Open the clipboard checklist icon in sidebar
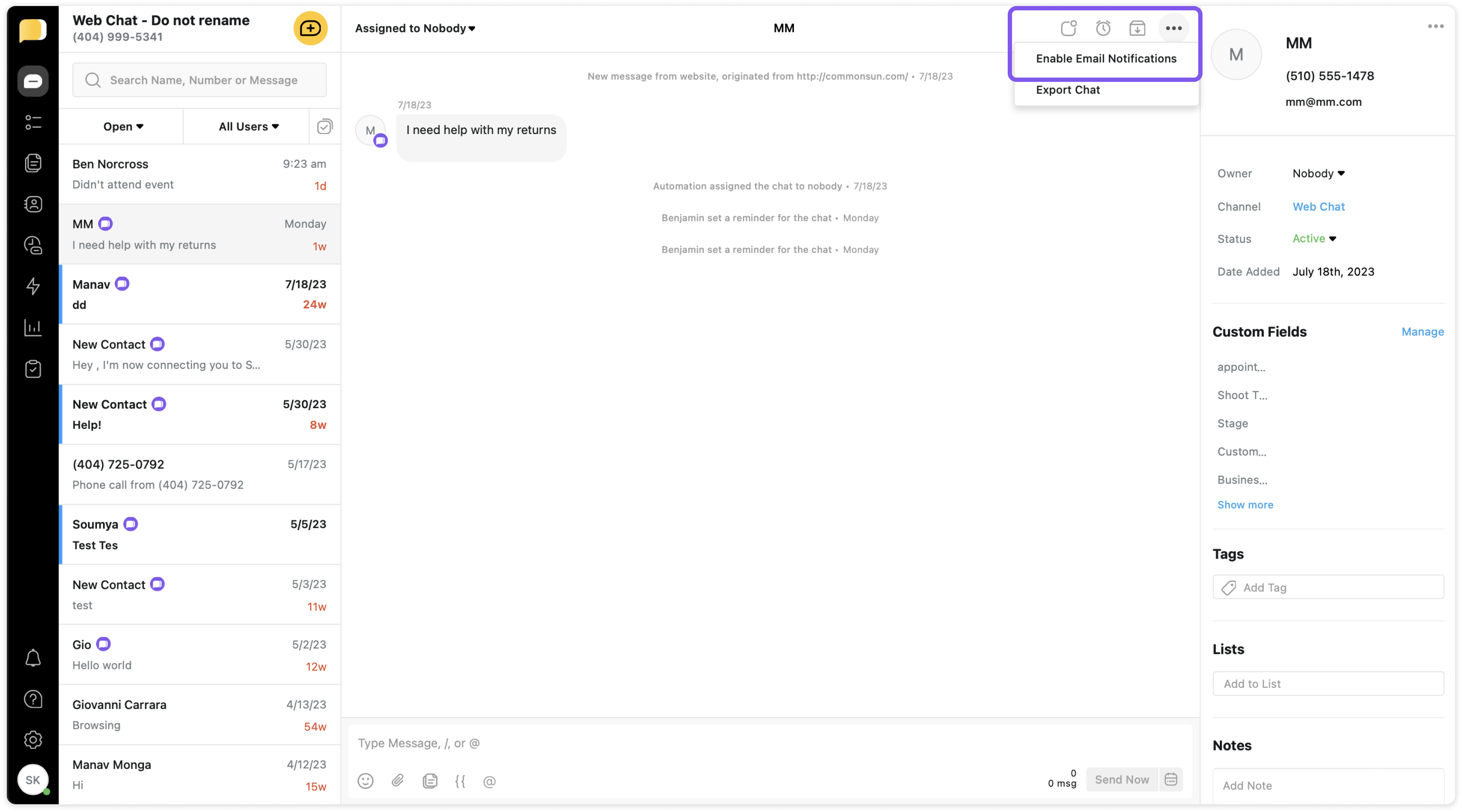 coord(33,369)
